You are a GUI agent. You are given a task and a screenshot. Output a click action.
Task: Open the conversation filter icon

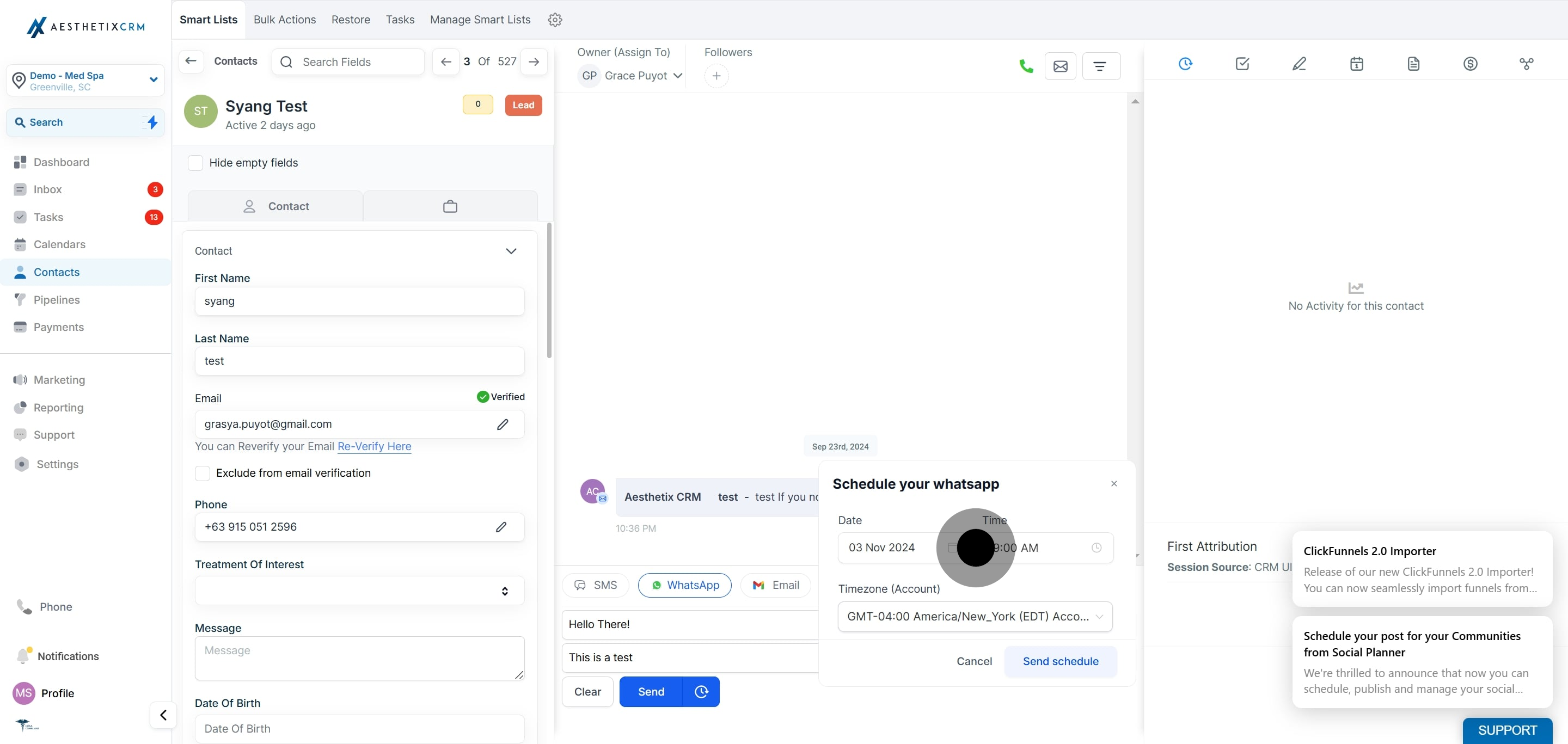(x=1100, y=66)
